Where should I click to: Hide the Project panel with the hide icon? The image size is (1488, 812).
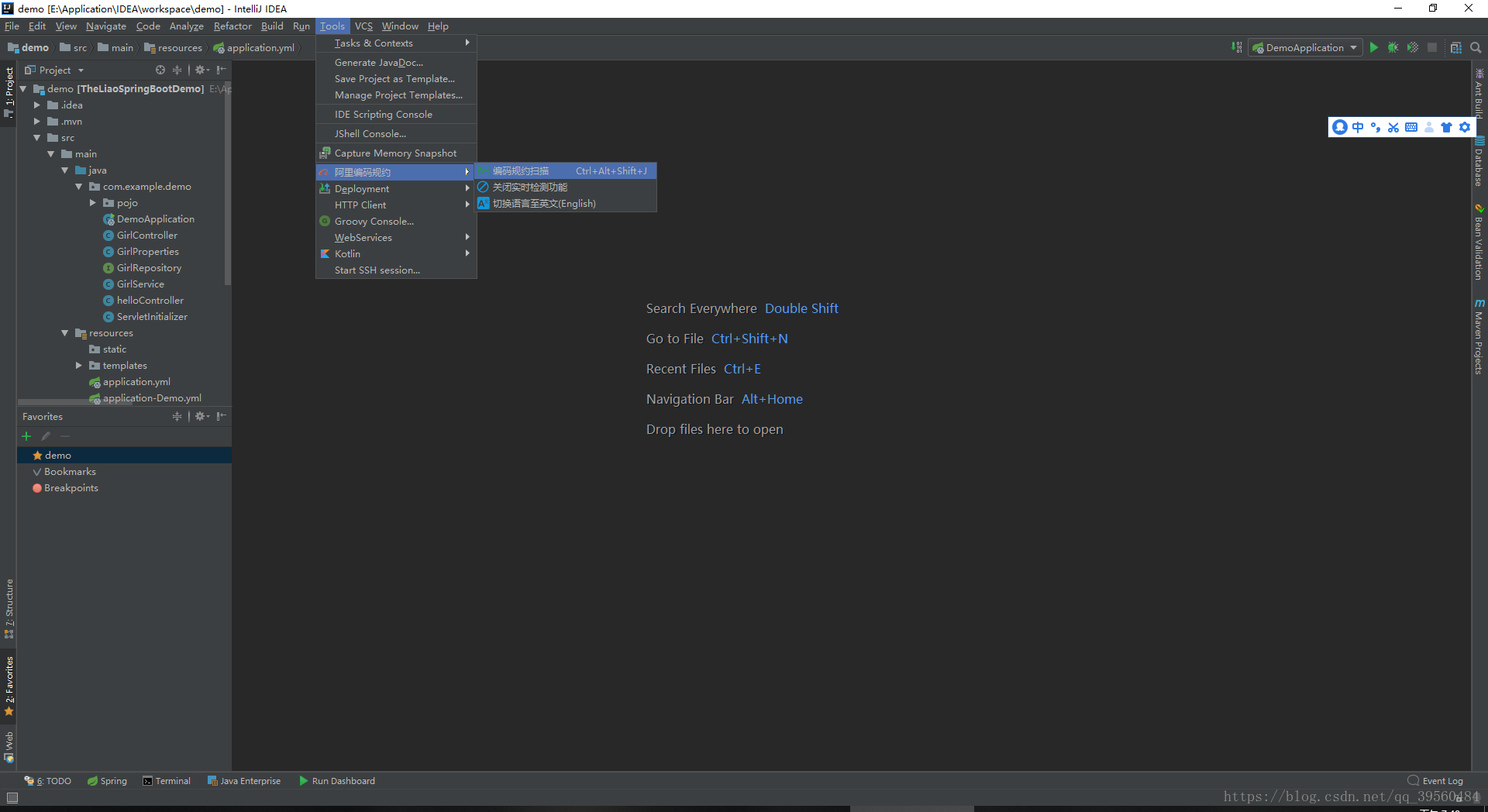pyautogui.click(x=222, y=70)
